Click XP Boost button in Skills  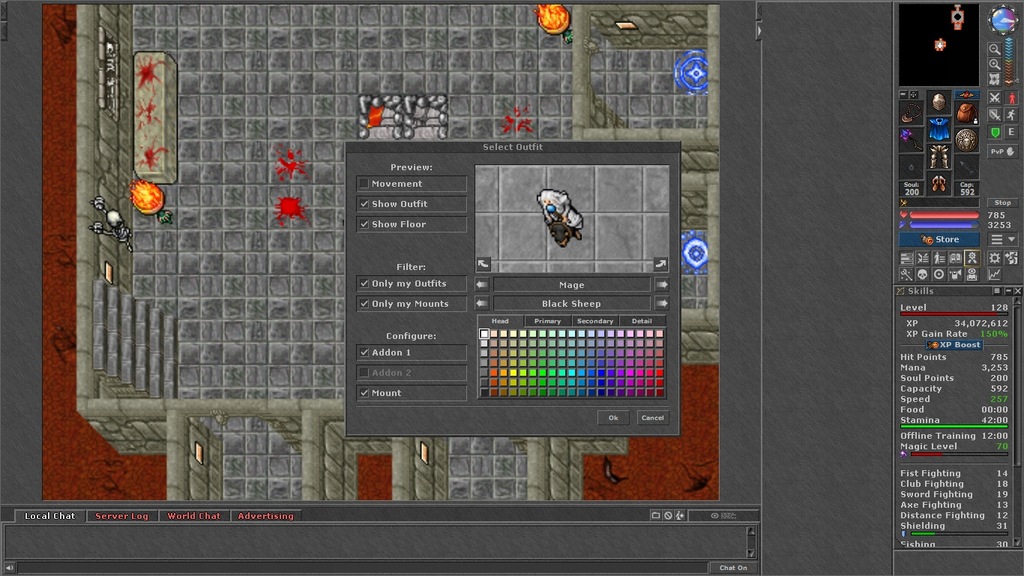955,345
